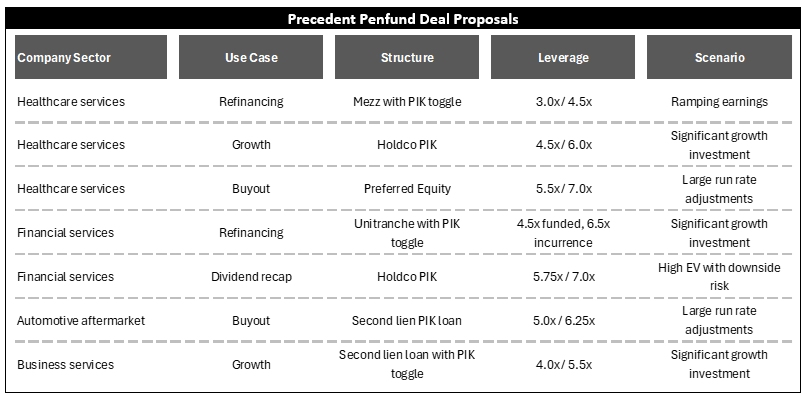807x396 pixels.
Task: Click the Second lien PIK loan cell
Action: click(407, 321)
